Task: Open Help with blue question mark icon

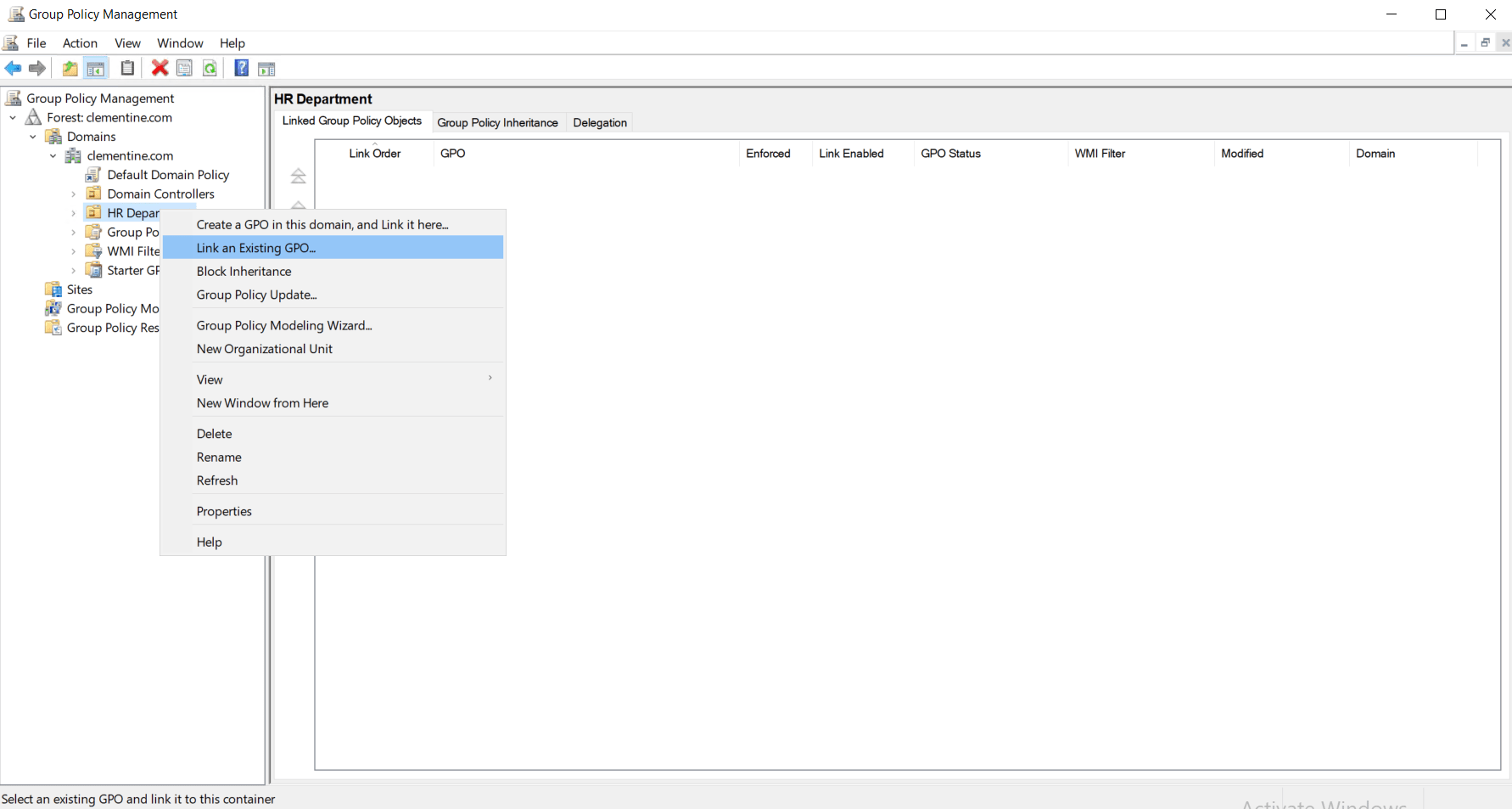Action: coord(242,69)
